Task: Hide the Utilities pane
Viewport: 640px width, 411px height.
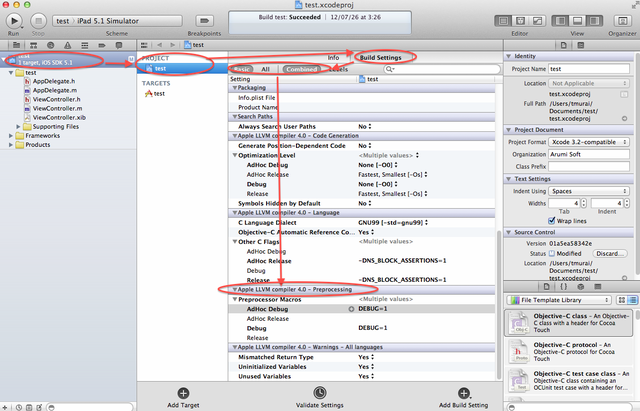Action: coord(594,20)
